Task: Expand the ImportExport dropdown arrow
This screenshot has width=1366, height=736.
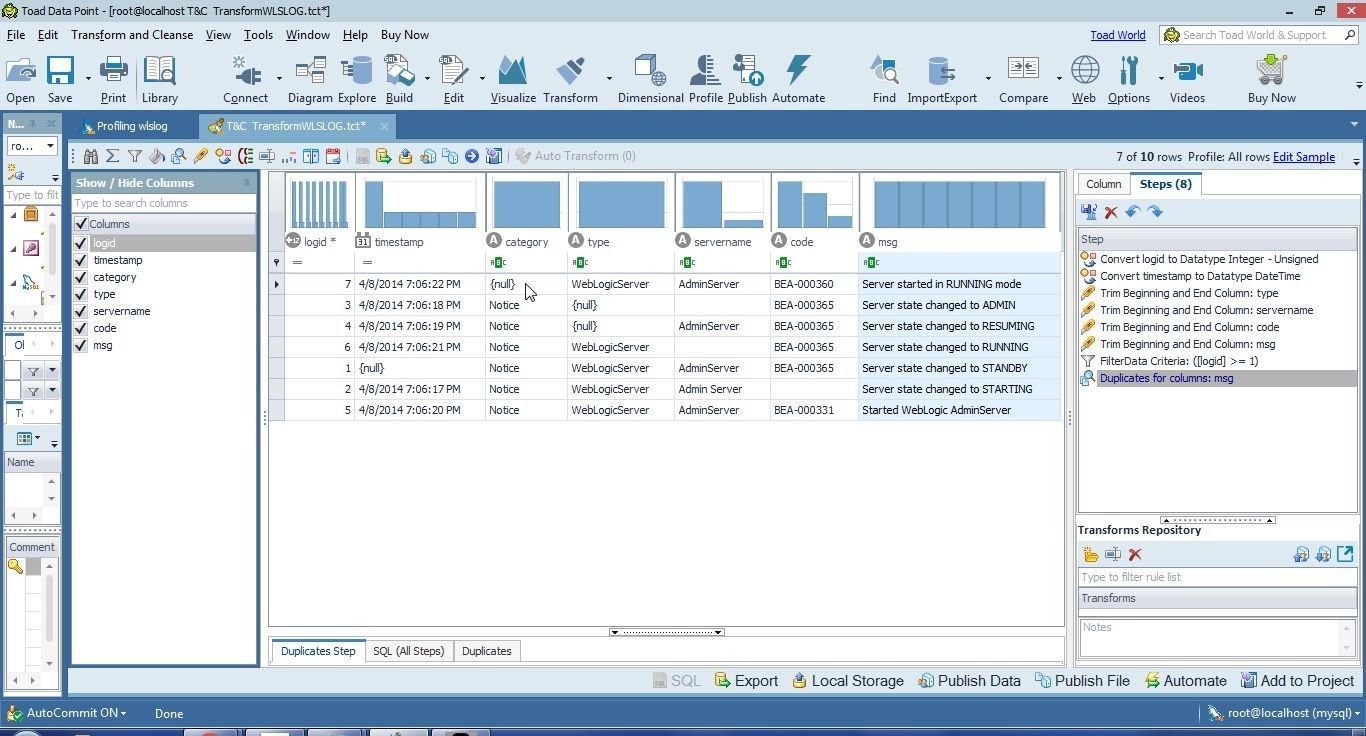Action: click(988, 79)
